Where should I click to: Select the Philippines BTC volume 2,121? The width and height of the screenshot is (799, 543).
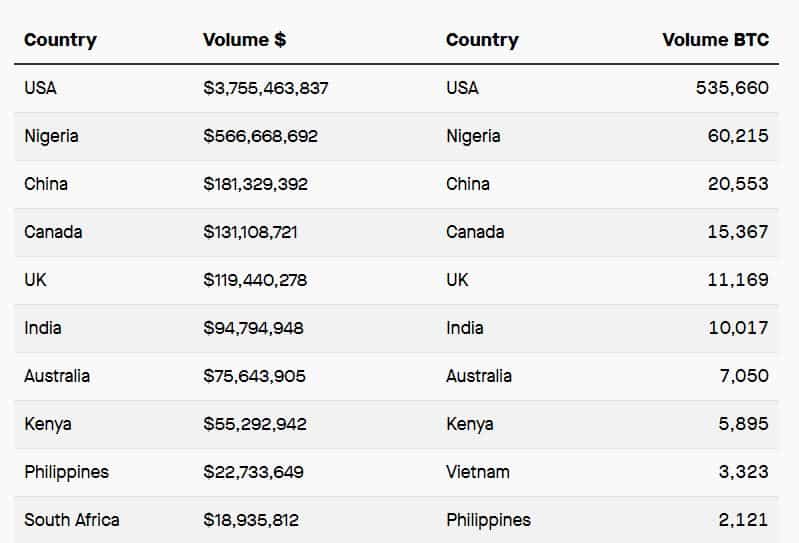[x=743, y=520]
